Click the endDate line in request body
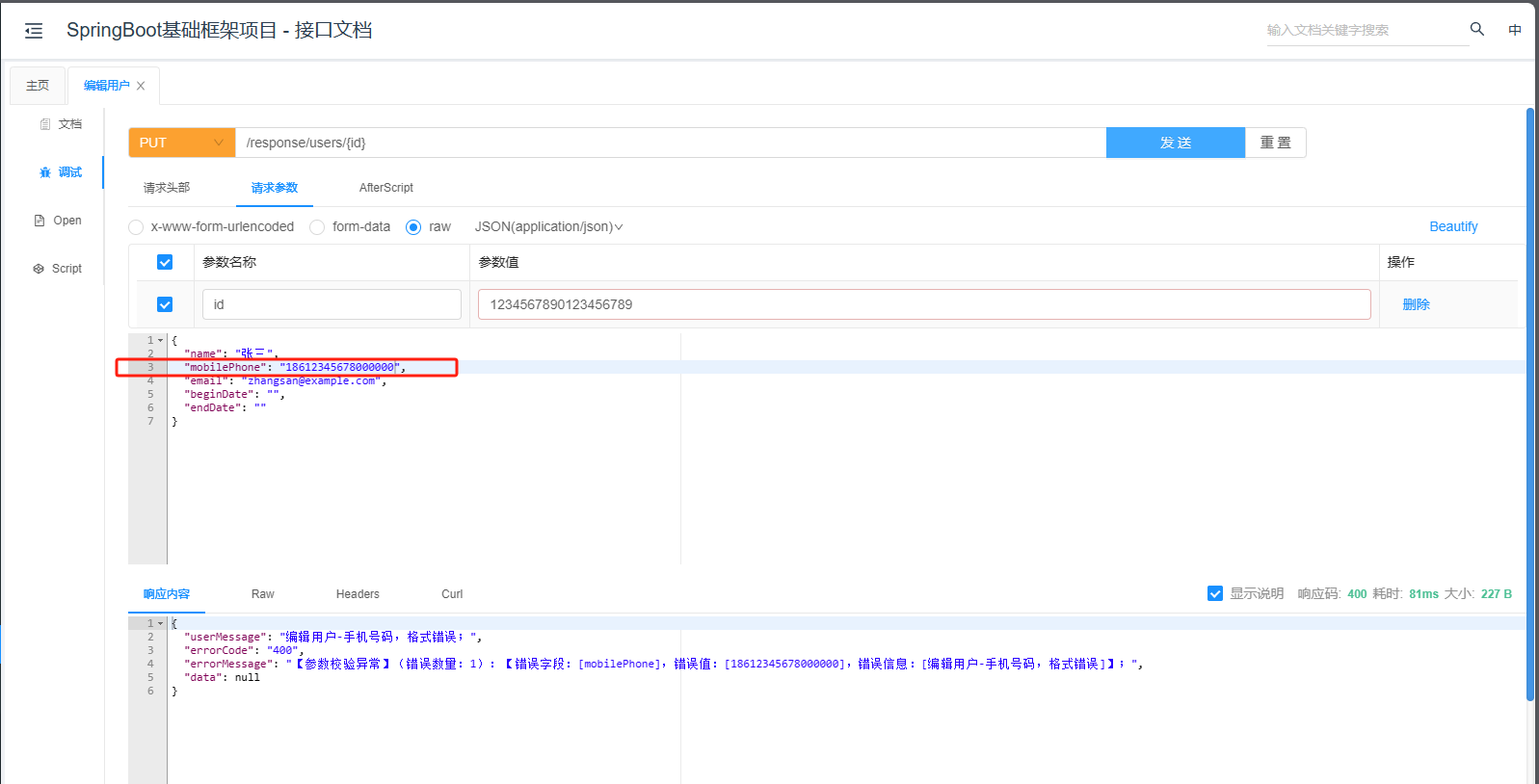The image size is (1539, 784). coord(225,407)
